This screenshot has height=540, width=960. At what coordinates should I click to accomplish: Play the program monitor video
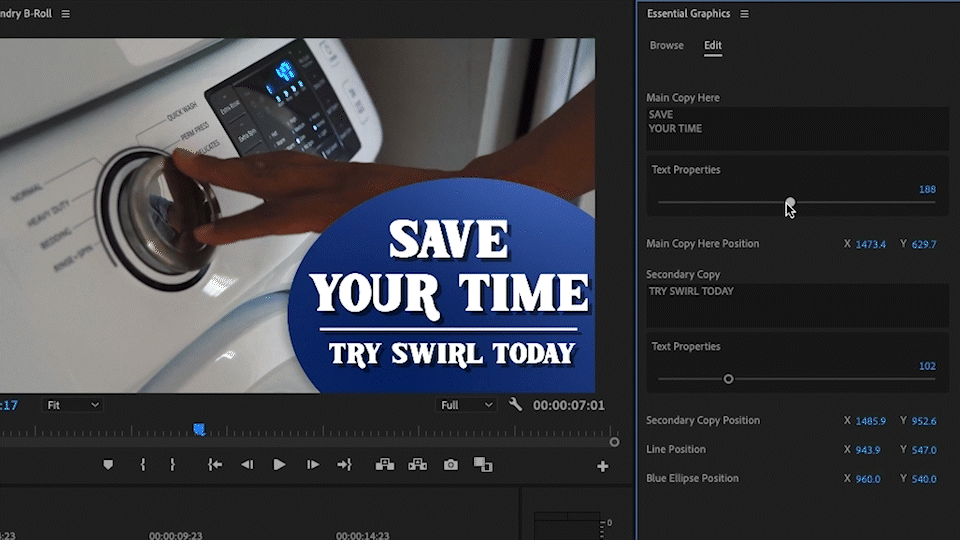coord(279,465)
